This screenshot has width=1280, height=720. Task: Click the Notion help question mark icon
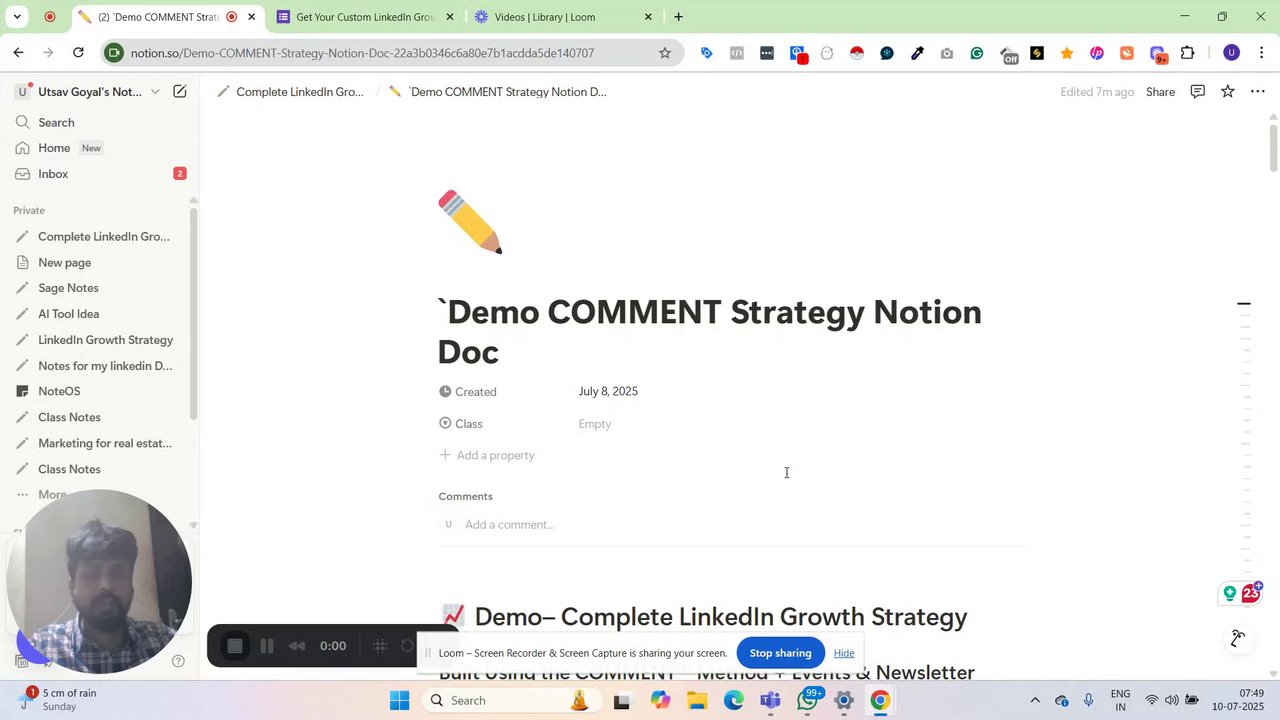pos(178,661)
